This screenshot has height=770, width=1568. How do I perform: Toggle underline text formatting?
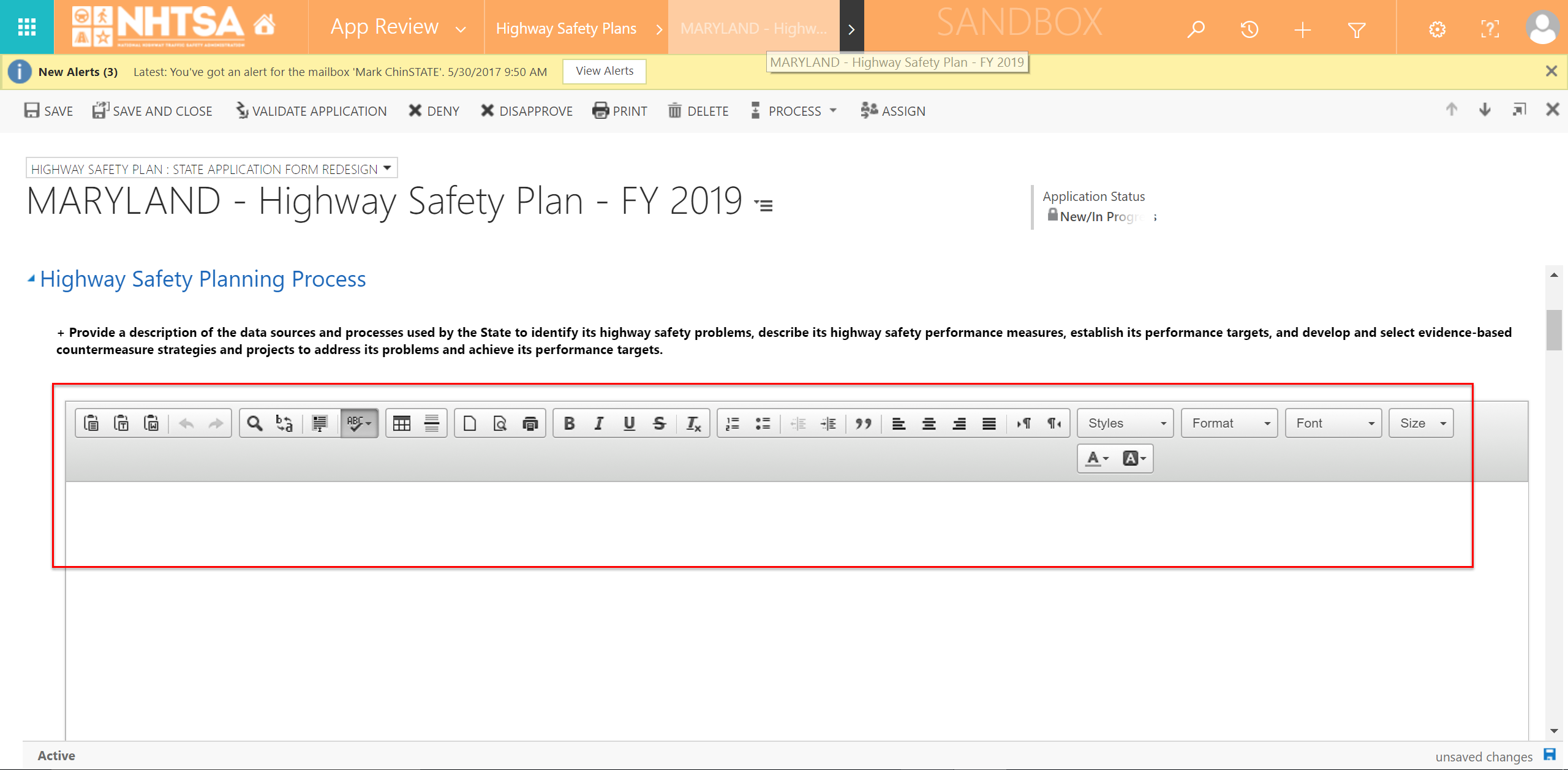629,423
